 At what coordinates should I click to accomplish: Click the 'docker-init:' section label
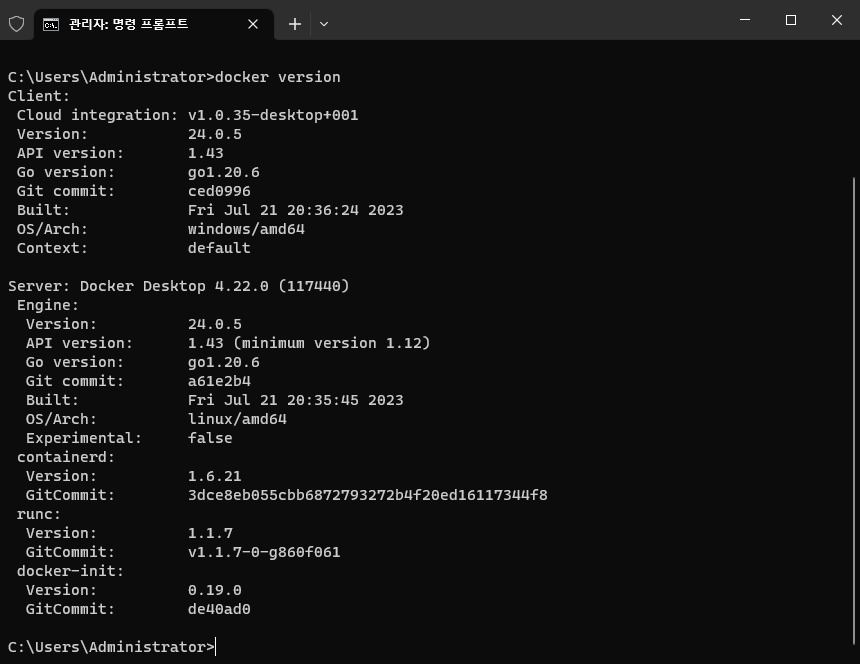pos(71,571)
